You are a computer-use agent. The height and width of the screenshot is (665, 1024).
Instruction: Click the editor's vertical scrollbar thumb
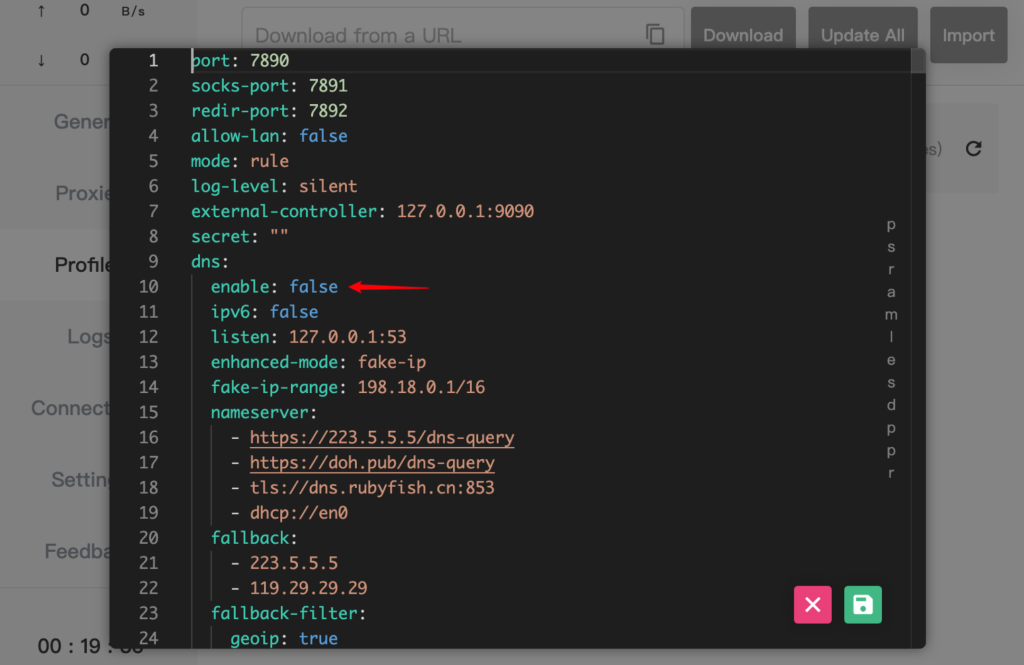click(x=917, y=61)
